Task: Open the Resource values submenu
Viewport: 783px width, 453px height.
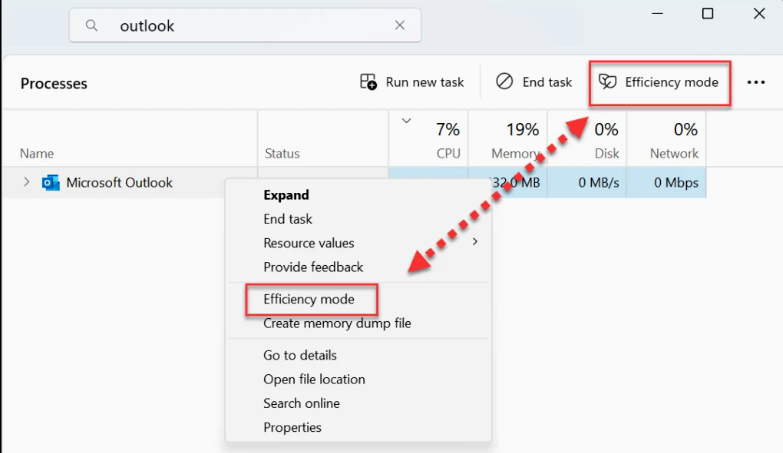Action: [308, 243]
